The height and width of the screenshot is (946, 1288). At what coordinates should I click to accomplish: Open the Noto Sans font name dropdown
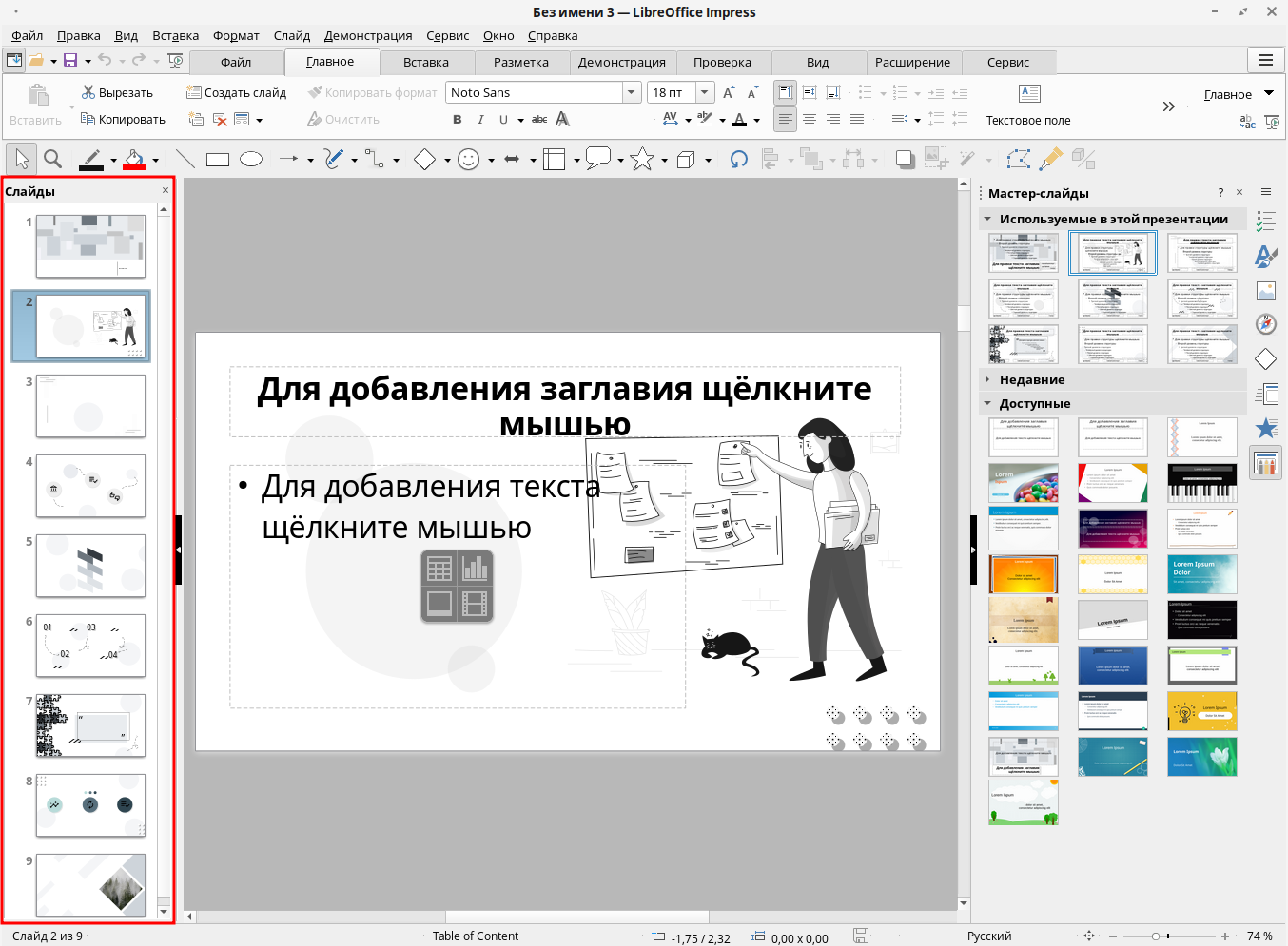click(632, 92)
